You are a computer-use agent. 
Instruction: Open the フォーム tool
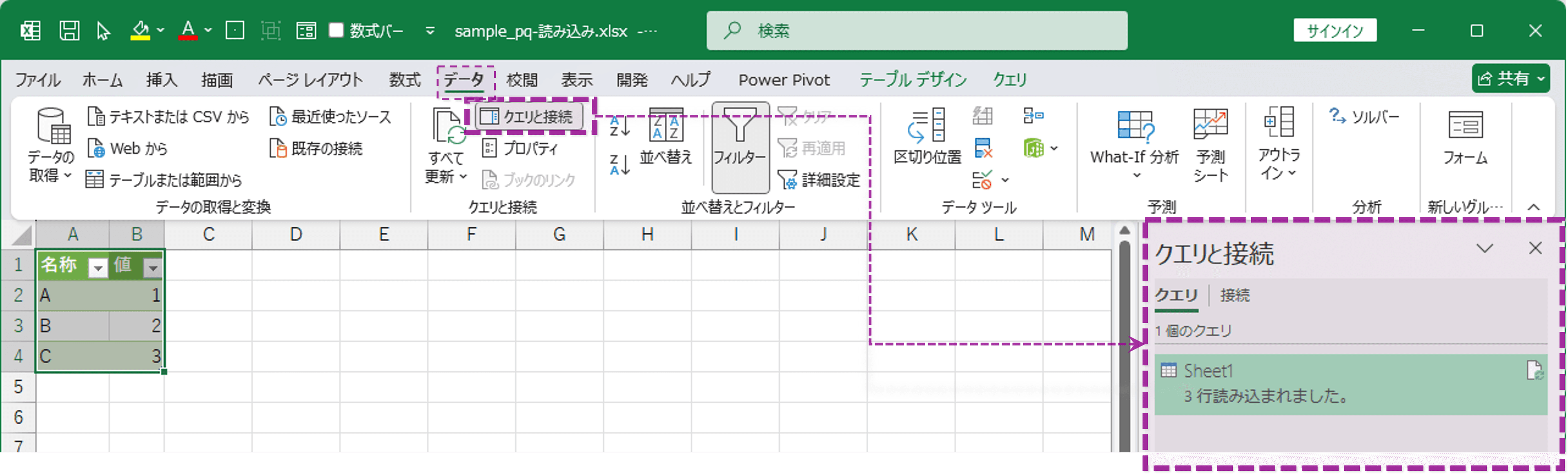tap(1467, 140)
